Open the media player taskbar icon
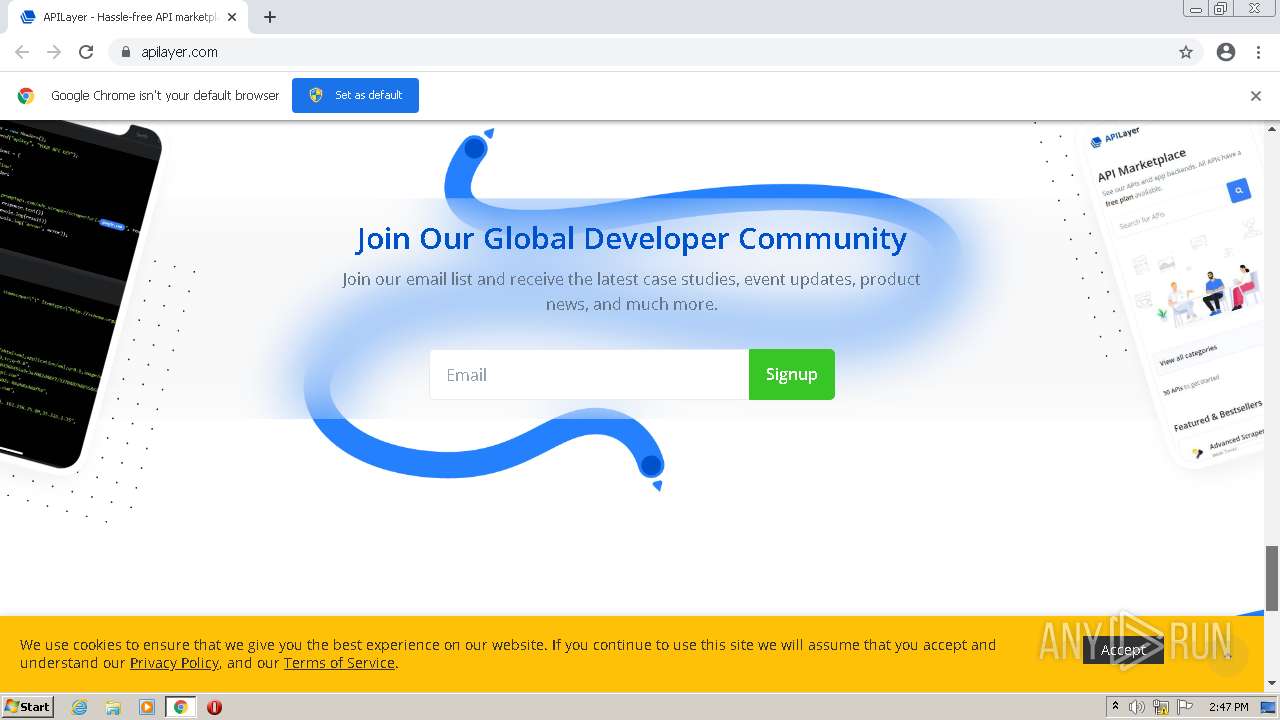The image size is (1280, 720). [147, 707]
